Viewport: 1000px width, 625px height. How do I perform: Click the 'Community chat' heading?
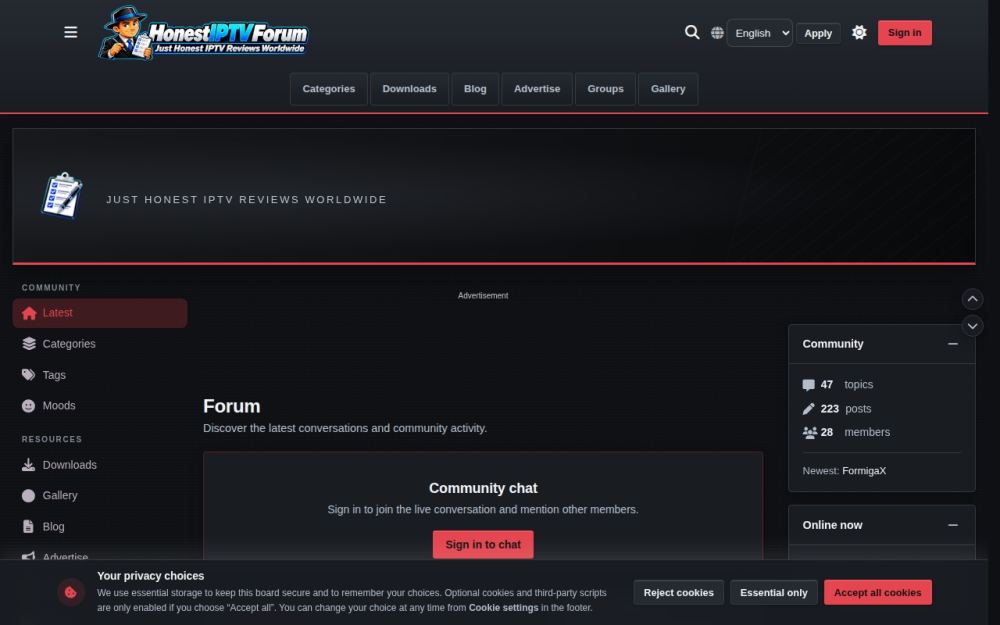483,488
